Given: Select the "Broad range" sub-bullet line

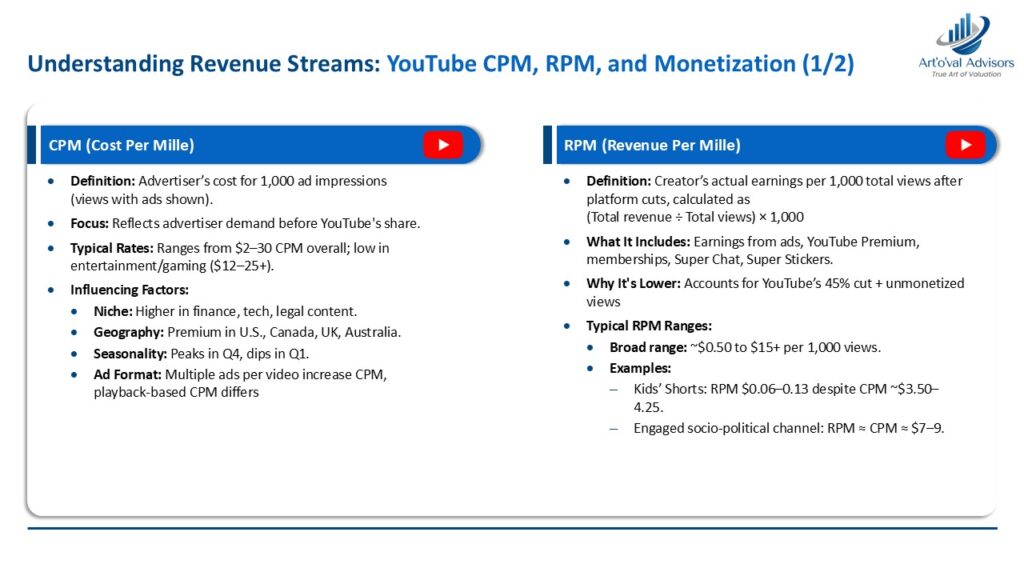Looking at the screenshot, I should (745, 347).
